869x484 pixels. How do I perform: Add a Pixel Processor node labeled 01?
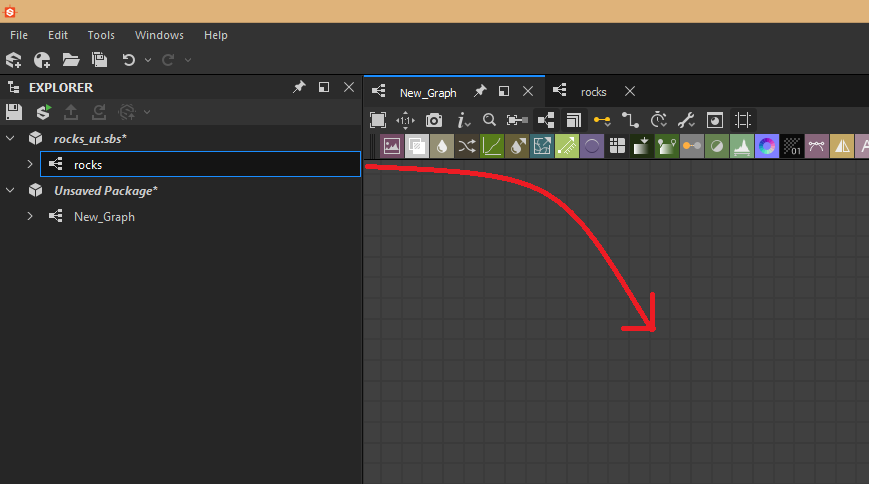(x=791, y=146)
